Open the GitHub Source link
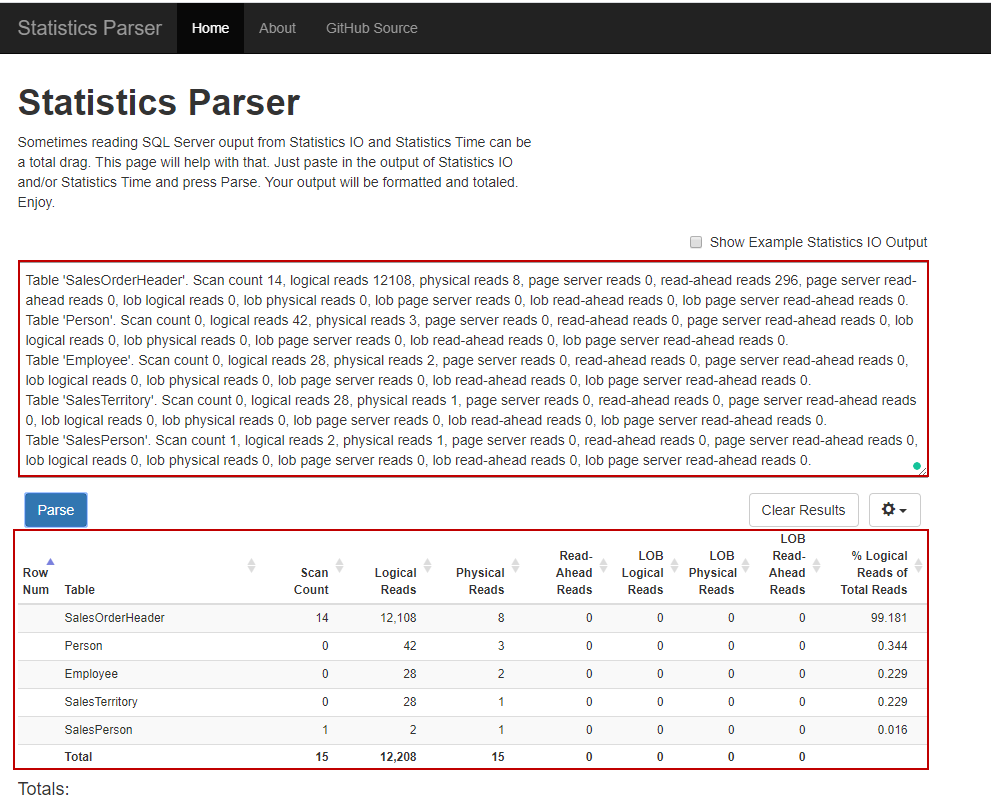This screenshot has height=808, width=991. [x=372, y=28]
